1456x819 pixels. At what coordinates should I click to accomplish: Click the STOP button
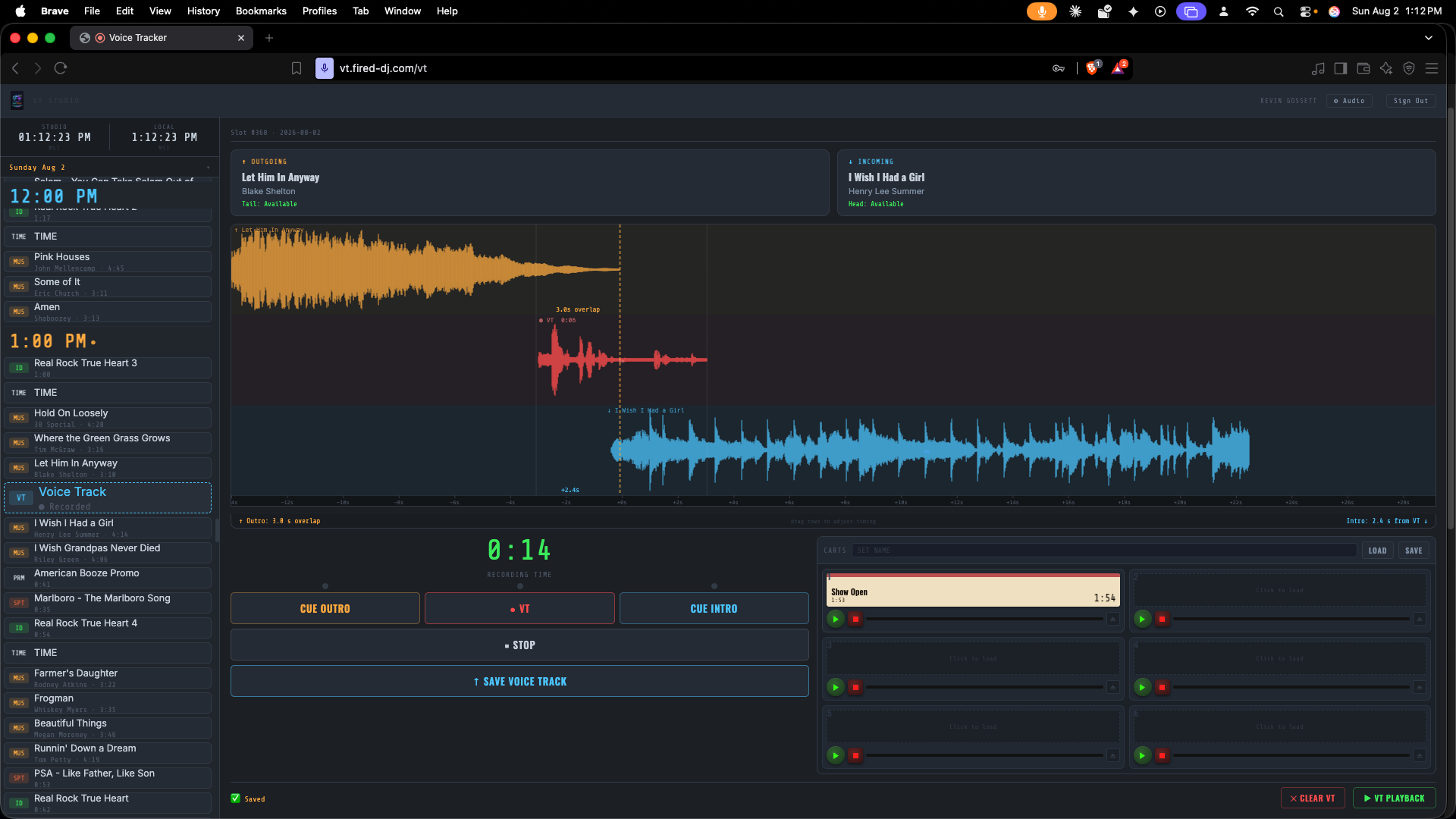click(519, 645)
